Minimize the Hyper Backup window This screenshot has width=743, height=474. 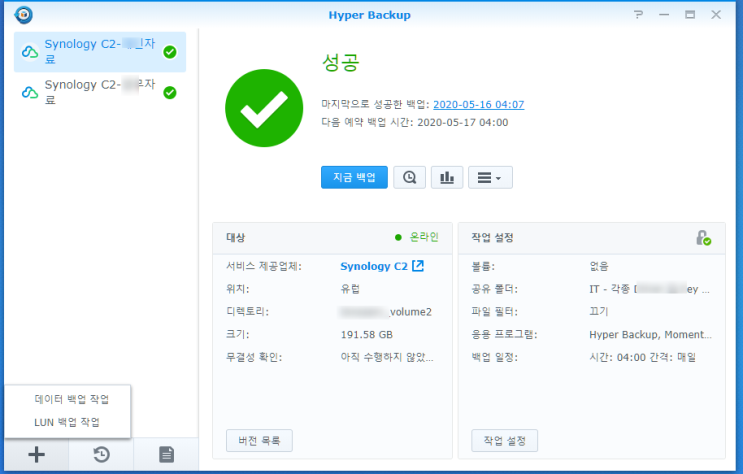pyautogui.click(x=664, y=15)
